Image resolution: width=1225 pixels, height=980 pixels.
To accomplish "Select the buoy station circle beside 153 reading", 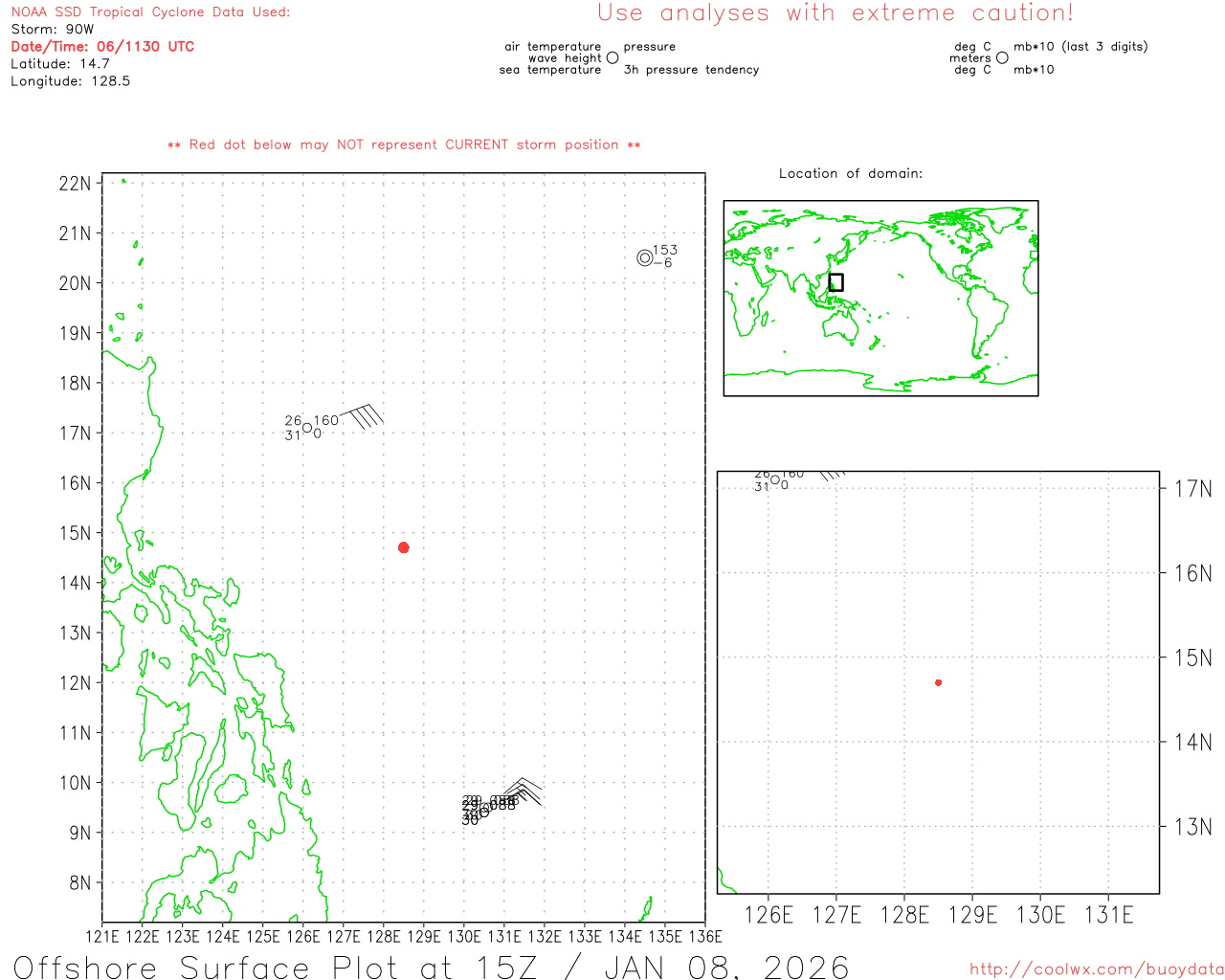I will [644, 257].
